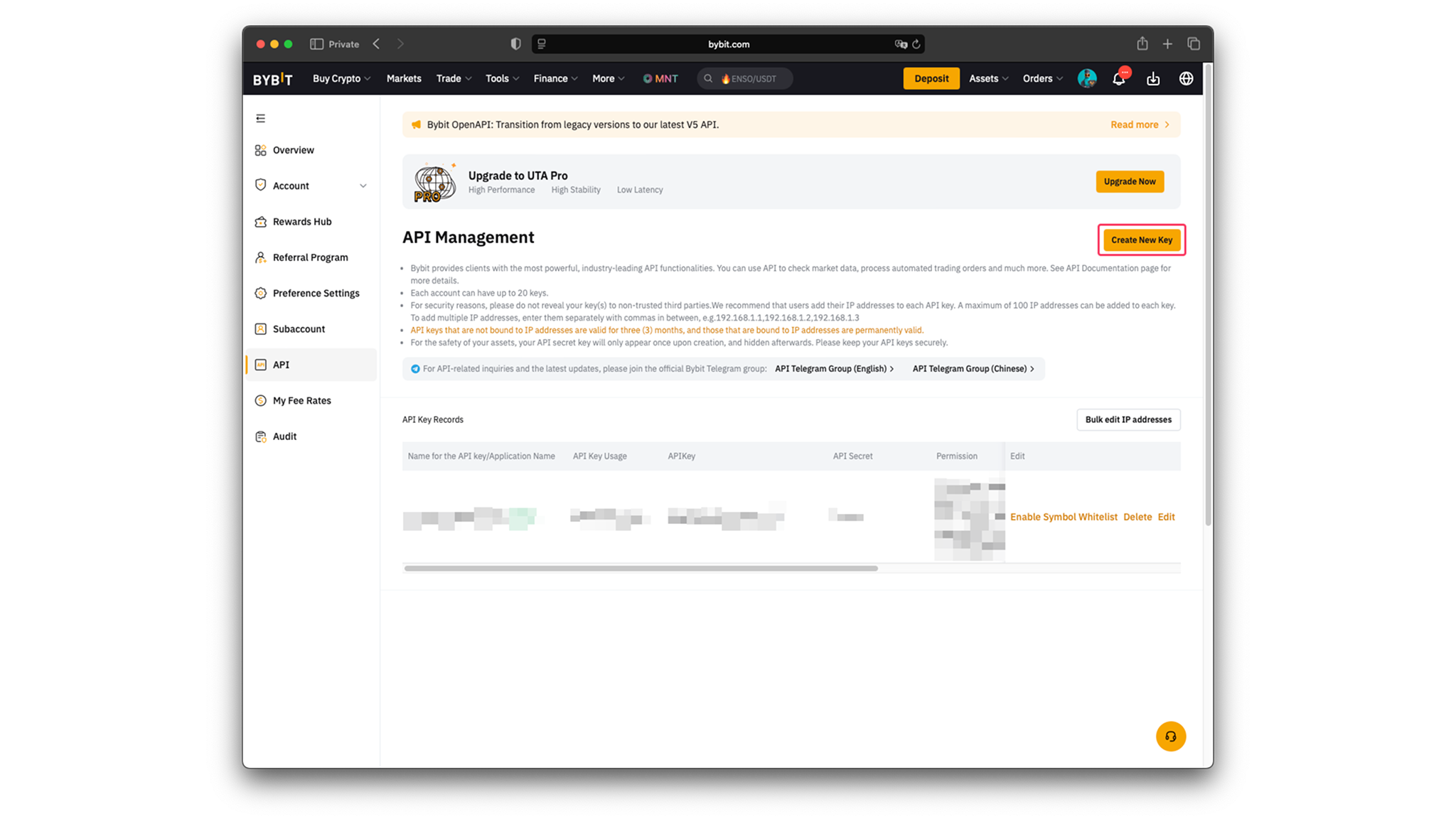The height and width of the screenshot is (819, 1456).
Task: Click the Overview sidebar icon
Action: (x=260, y=150)
